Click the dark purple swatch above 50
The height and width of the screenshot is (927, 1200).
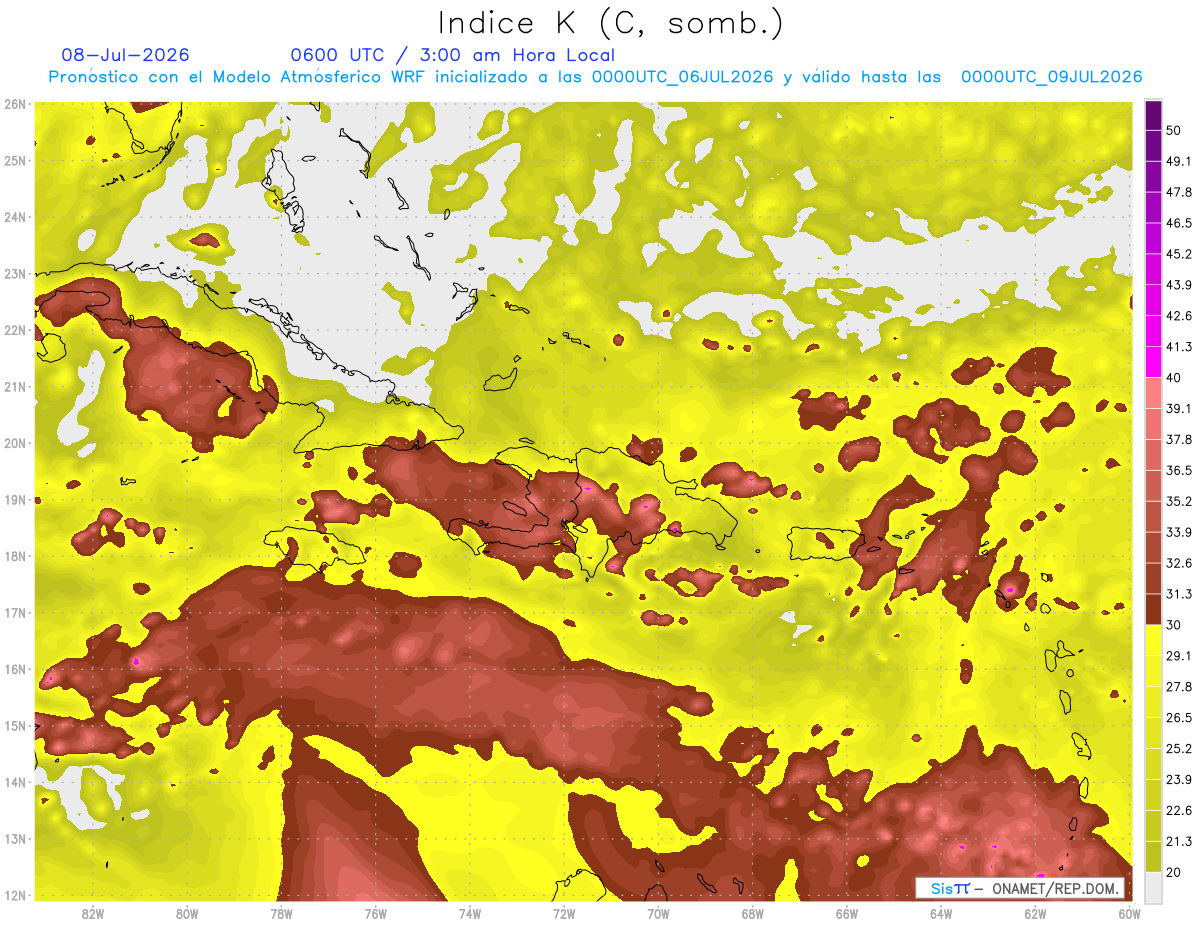(1153, 116)
